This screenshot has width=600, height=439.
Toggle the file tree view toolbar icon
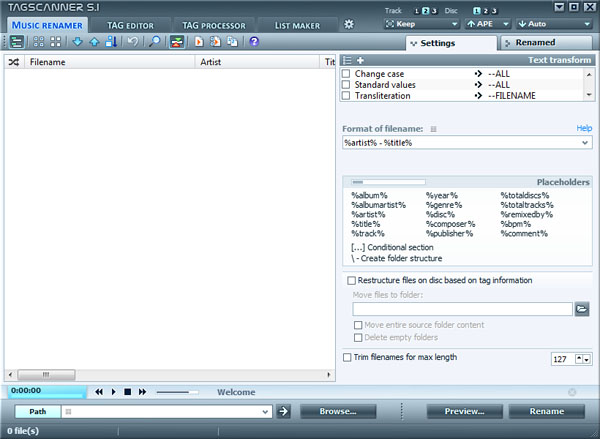(16, 41)
